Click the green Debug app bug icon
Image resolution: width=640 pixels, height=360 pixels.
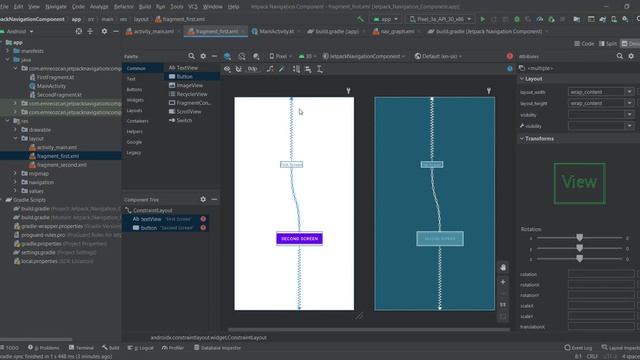[517, 19]
